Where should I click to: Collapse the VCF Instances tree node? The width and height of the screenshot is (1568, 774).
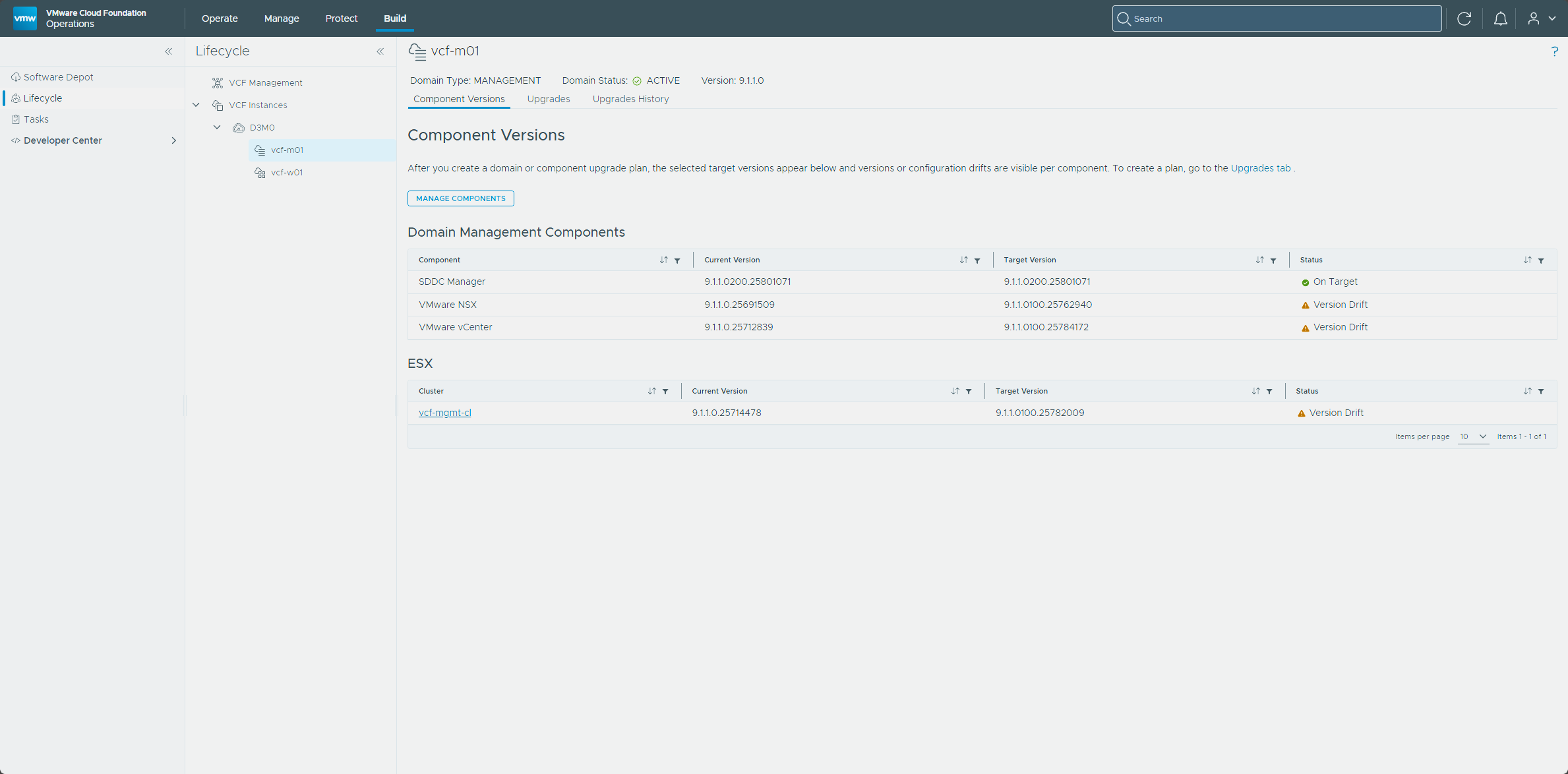point(196,105)
